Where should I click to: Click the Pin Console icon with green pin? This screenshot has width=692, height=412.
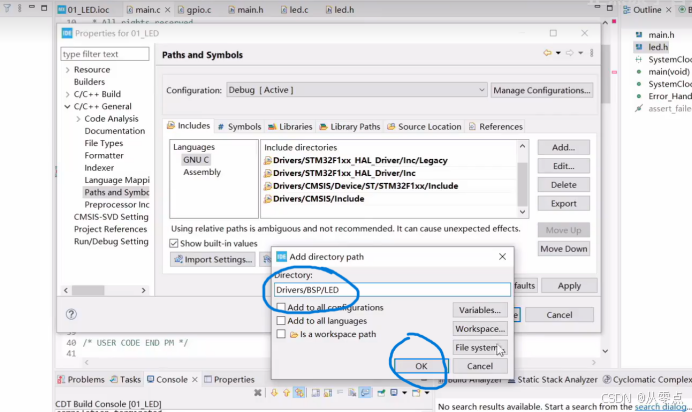[x=381, y=393]
